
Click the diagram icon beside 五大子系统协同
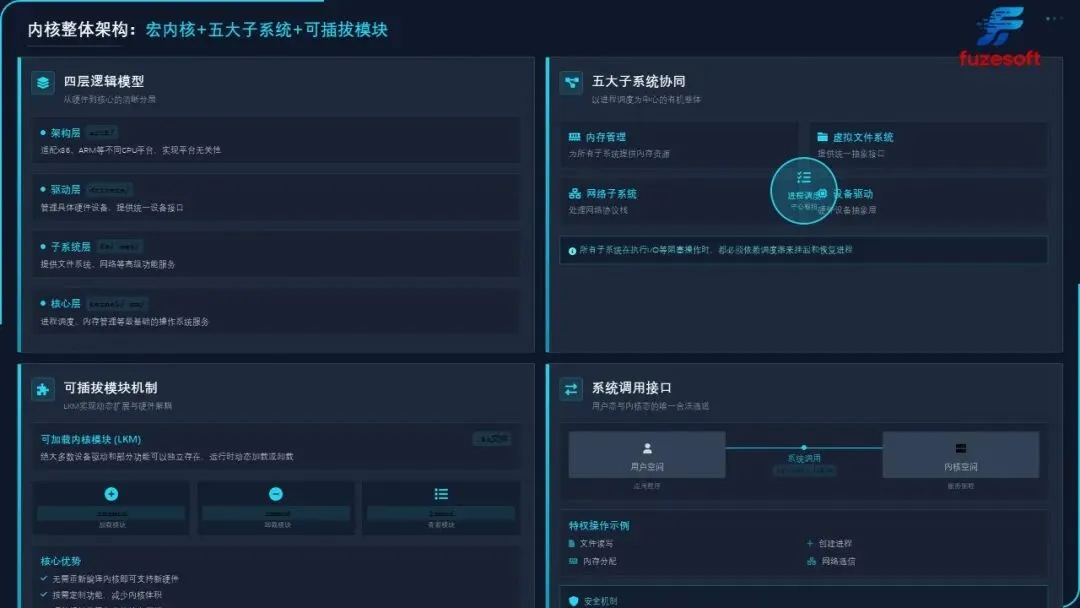571,83
